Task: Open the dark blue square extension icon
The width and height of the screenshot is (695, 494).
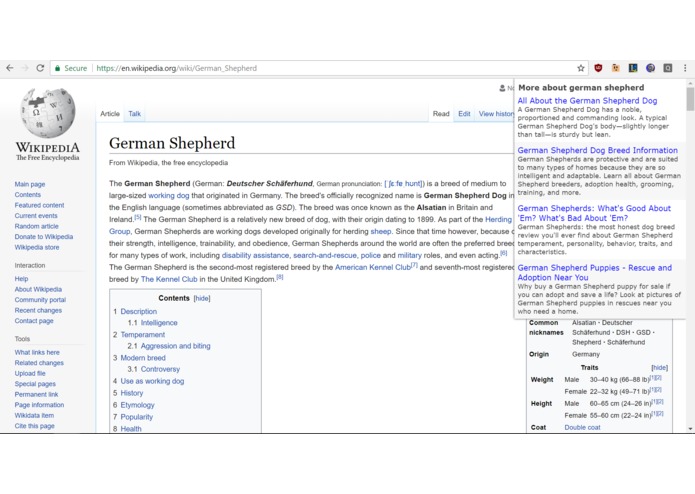Action: click(633, 68)
